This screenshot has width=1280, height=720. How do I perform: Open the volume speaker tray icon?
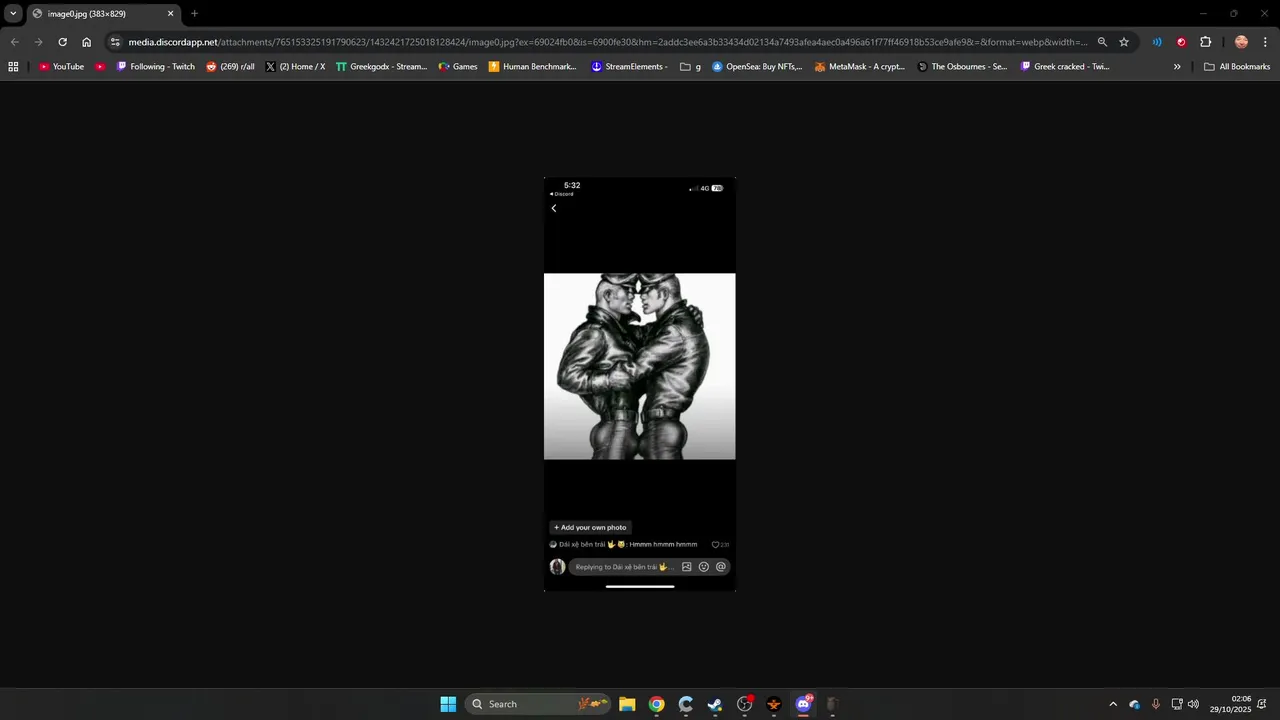[x=1193, y=704]
